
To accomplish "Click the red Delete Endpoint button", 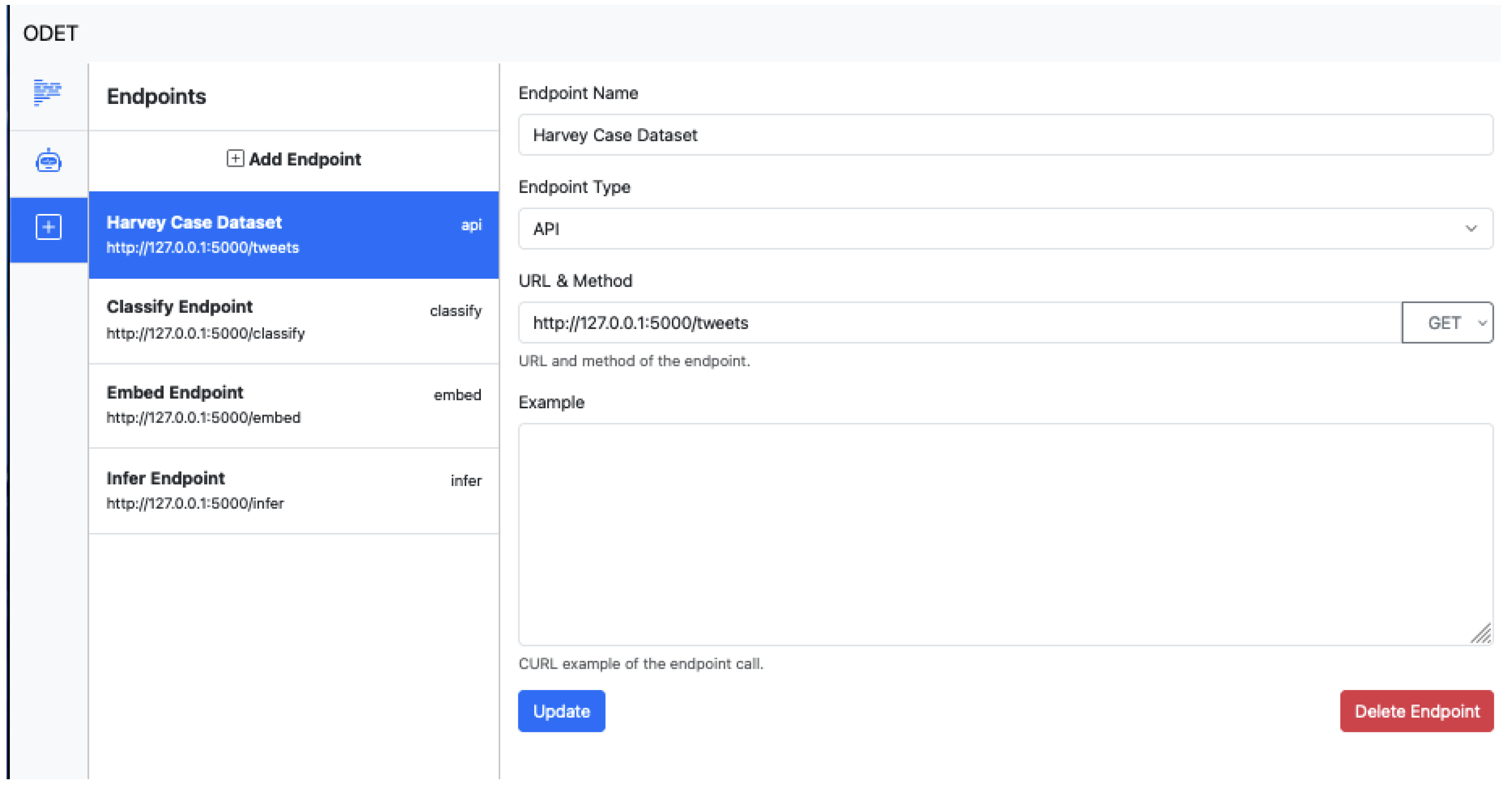I will click(x=1416, y=711).
